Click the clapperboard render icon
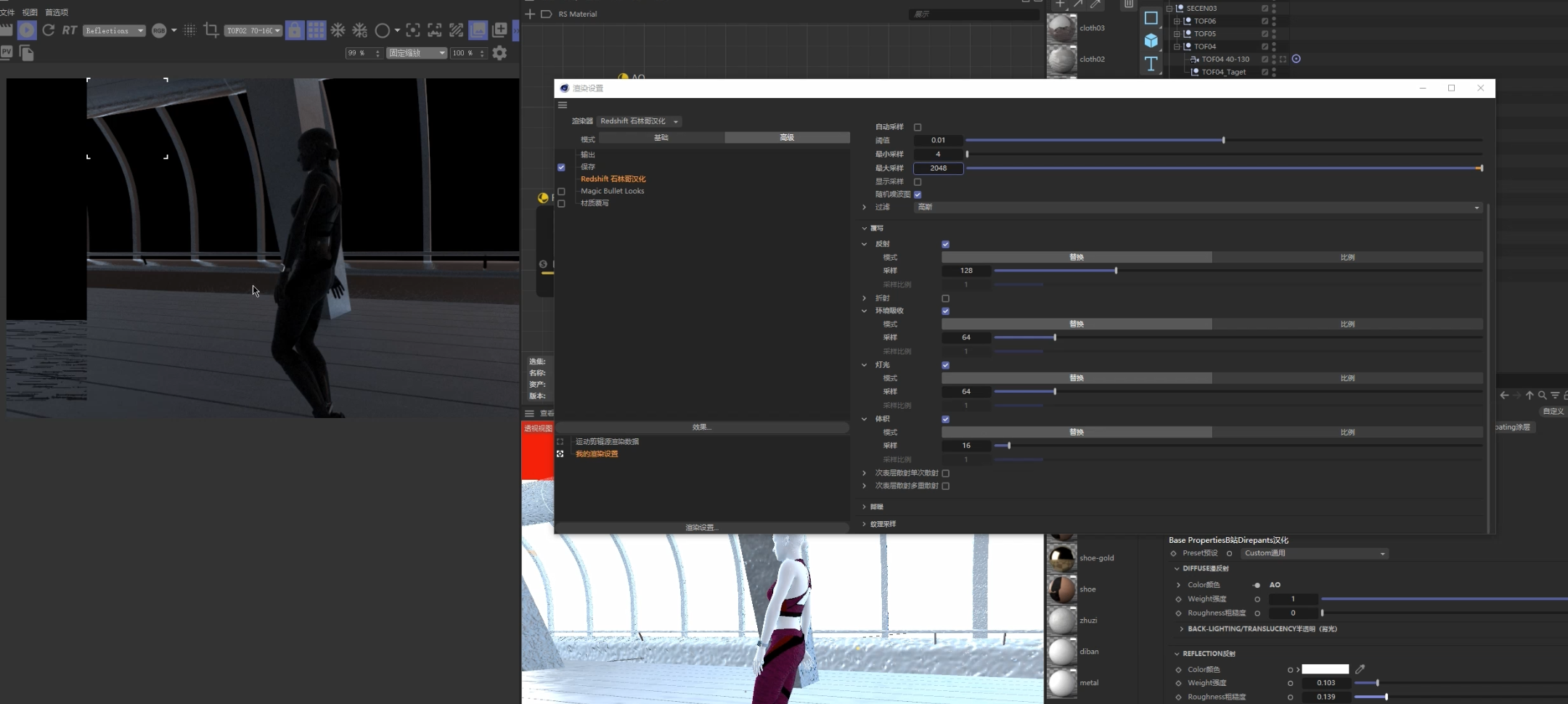The height and width of the screenshot is (704, 1568). pyautogui.click(x=6, y=30)
